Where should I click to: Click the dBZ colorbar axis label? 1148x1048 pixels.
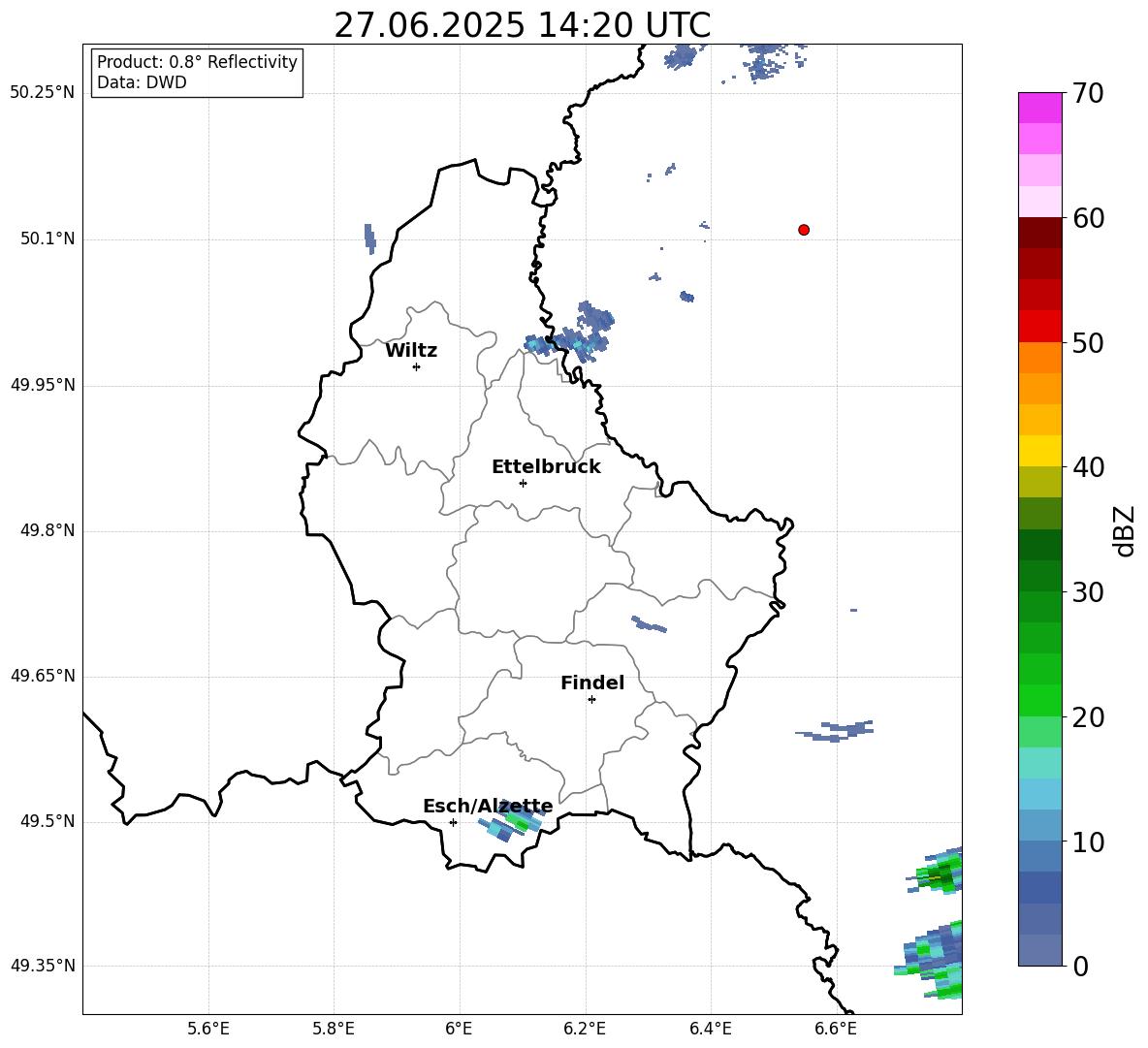point(1124,531)
